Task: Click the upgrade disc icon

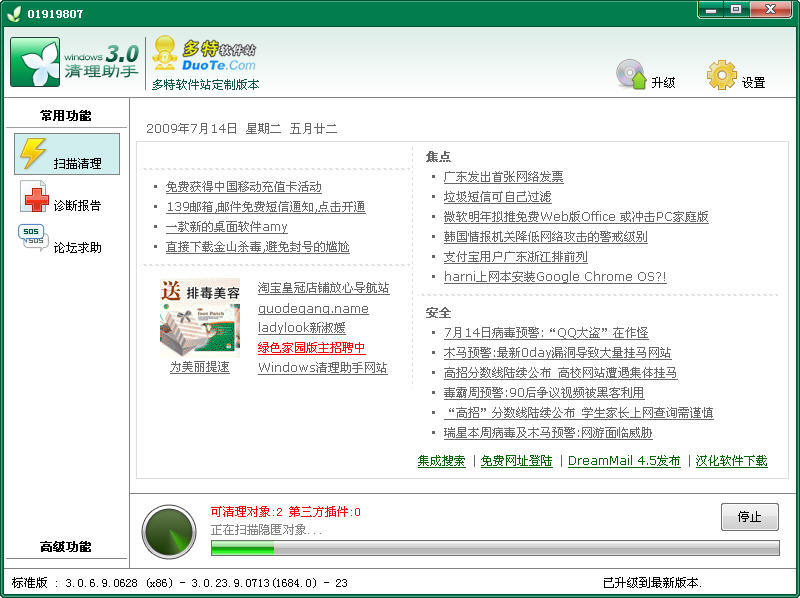Action: pyautogui.click(x=631, y=74)
